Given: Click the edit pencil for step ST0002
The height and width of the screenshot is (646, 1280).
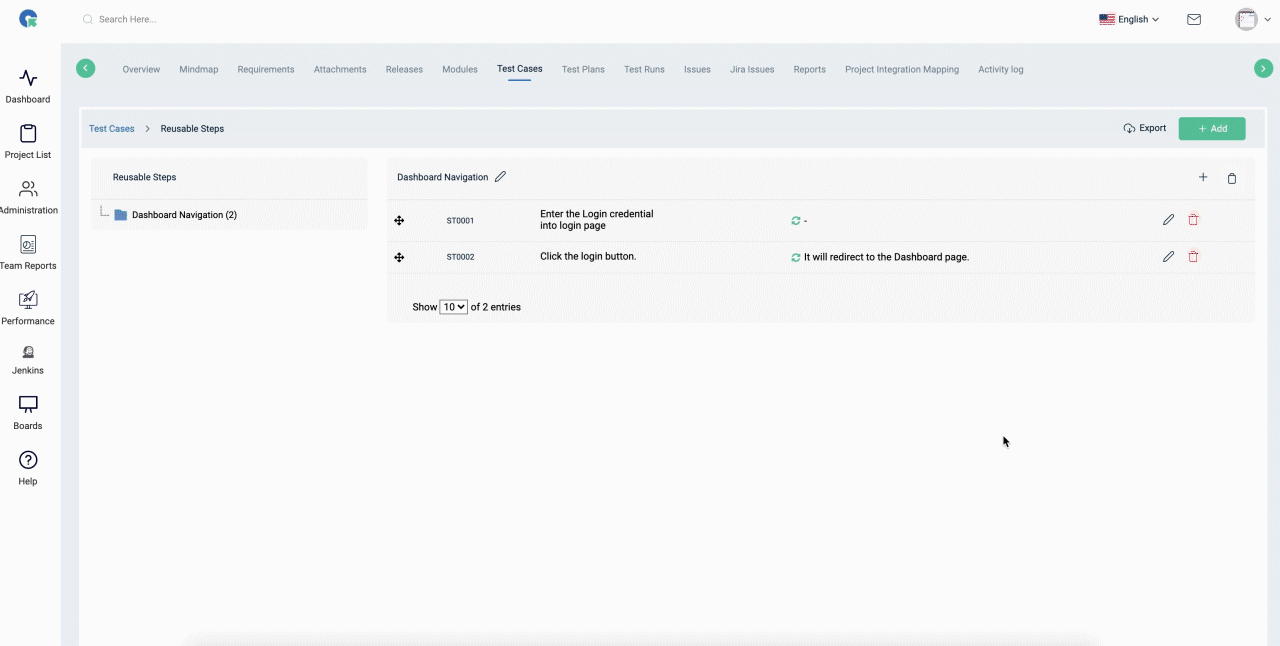Looking at the screenshot, I should pyautogui.click(x=1168, y=257).
